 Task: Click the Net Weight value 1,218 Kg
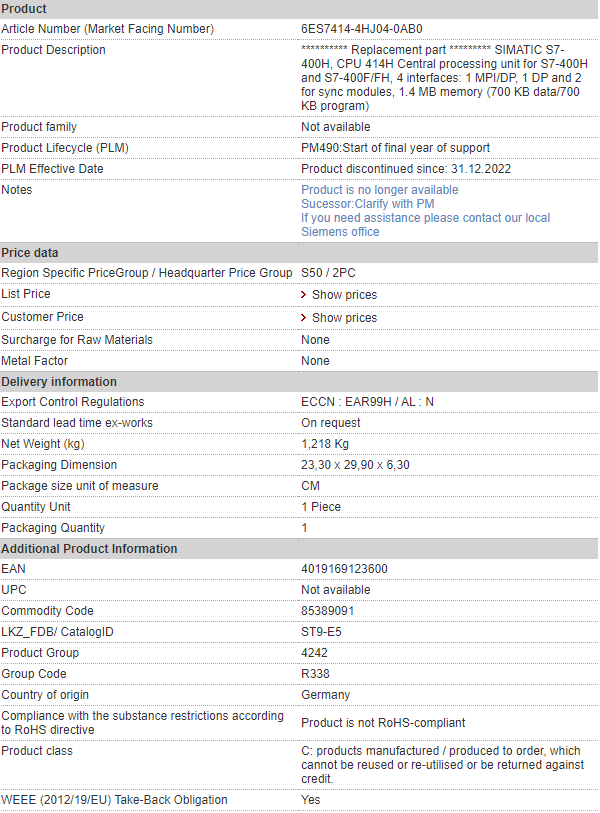tap(325, 444)
